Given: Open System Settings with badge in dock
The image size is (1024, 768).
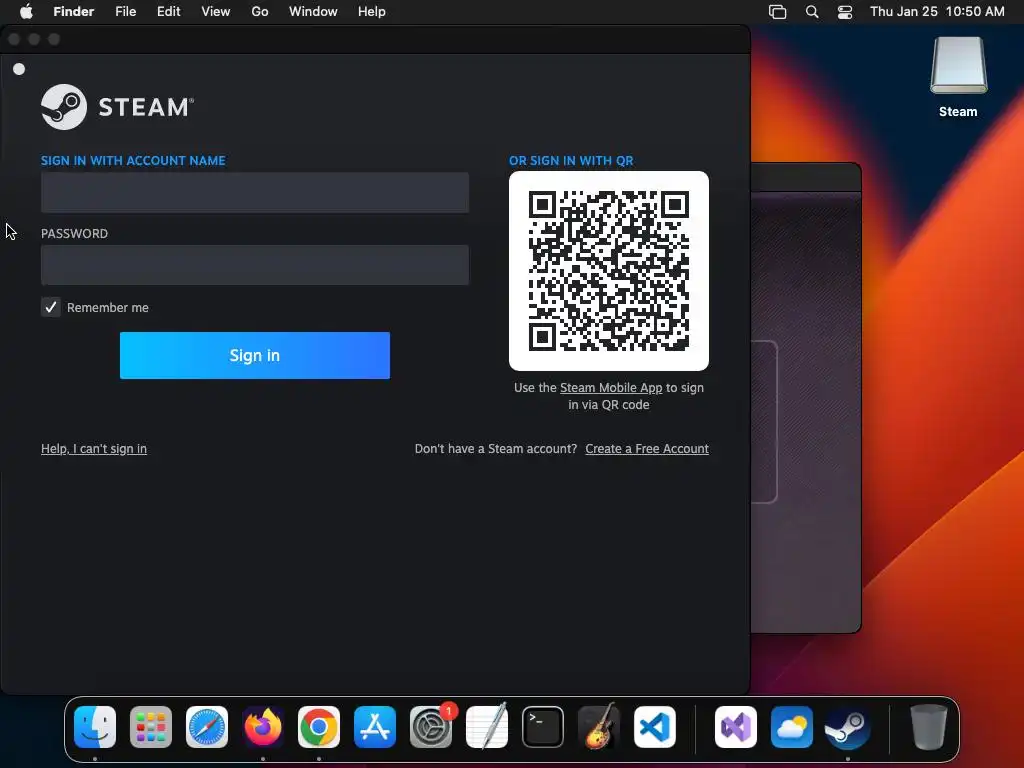Looking at the screenshot, I should 431,727.
